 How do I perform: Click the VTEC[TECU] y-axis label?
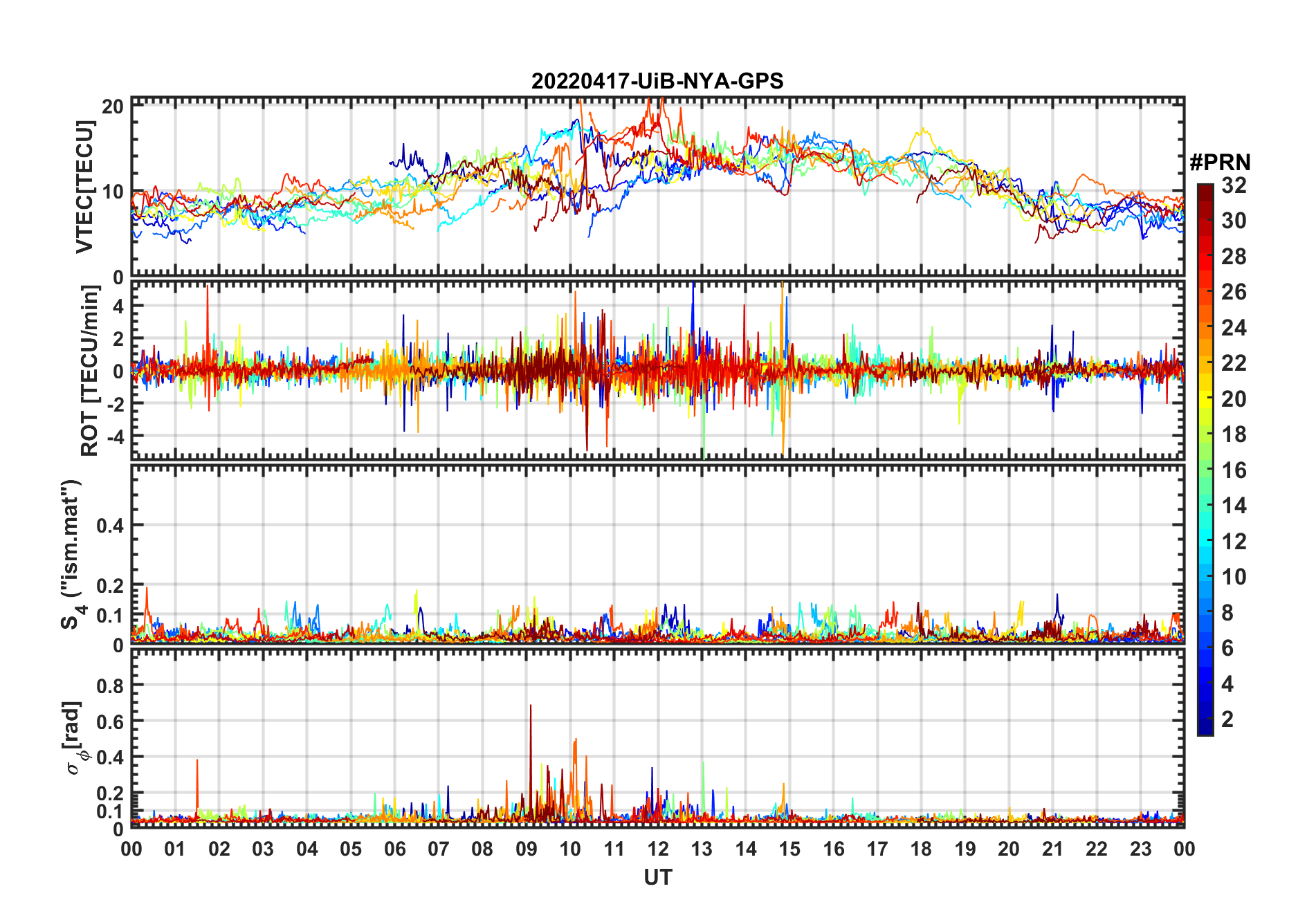(84, 187)
